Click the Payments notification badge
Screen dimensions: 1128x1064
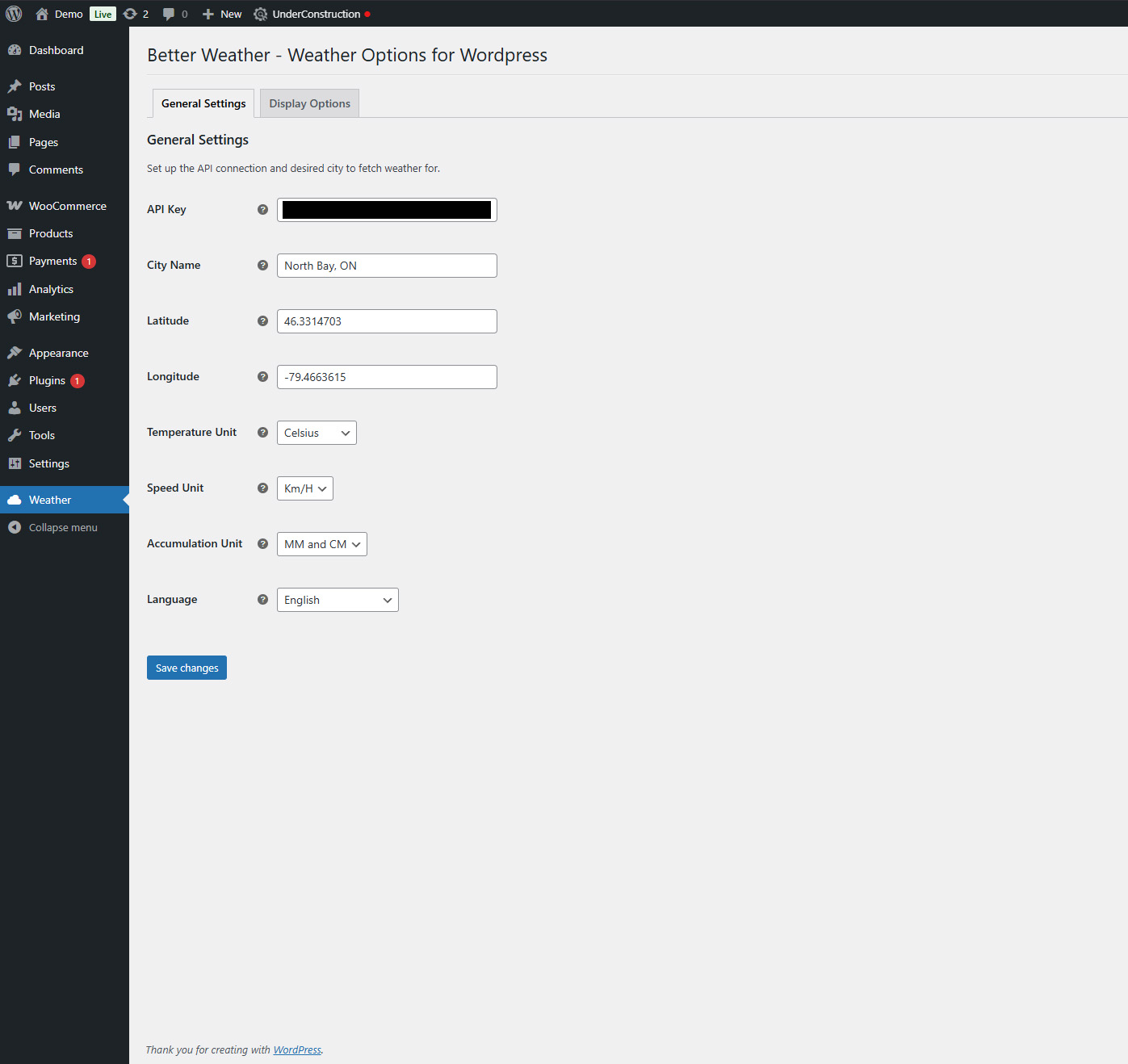[89, 262]
